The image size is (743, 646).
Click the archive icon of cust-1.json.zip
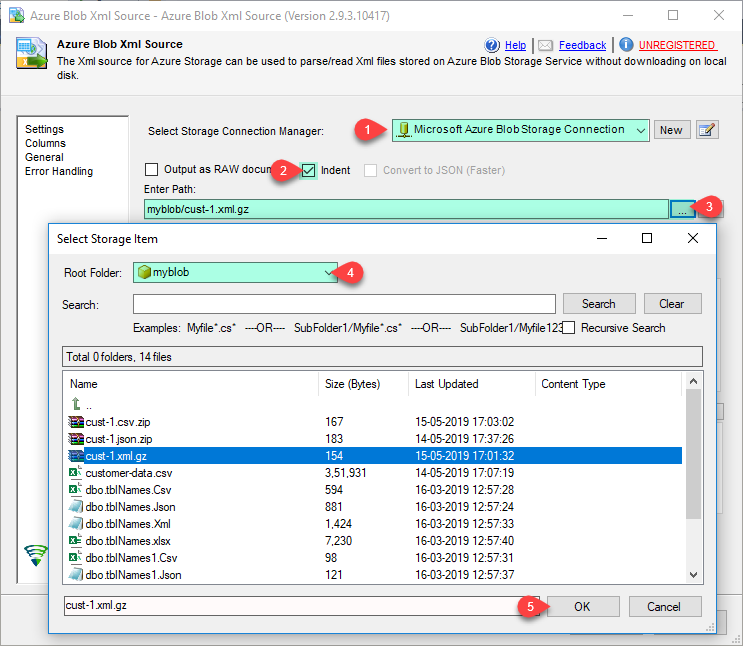click(76, 439)
